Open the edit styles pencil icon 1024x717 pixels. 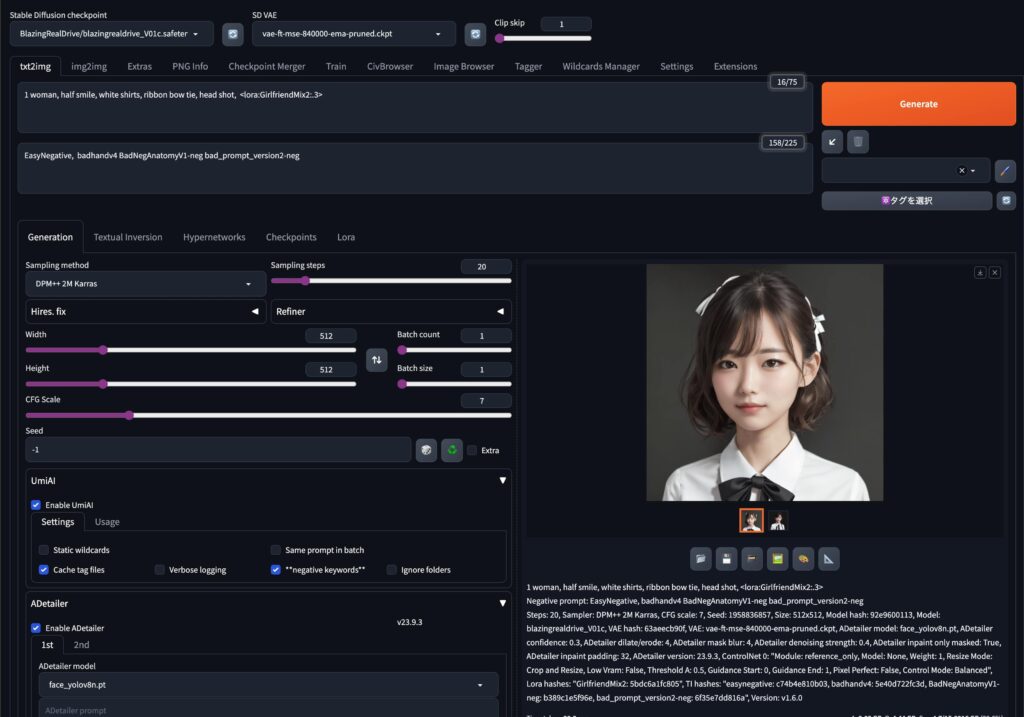click(1005, 171)
